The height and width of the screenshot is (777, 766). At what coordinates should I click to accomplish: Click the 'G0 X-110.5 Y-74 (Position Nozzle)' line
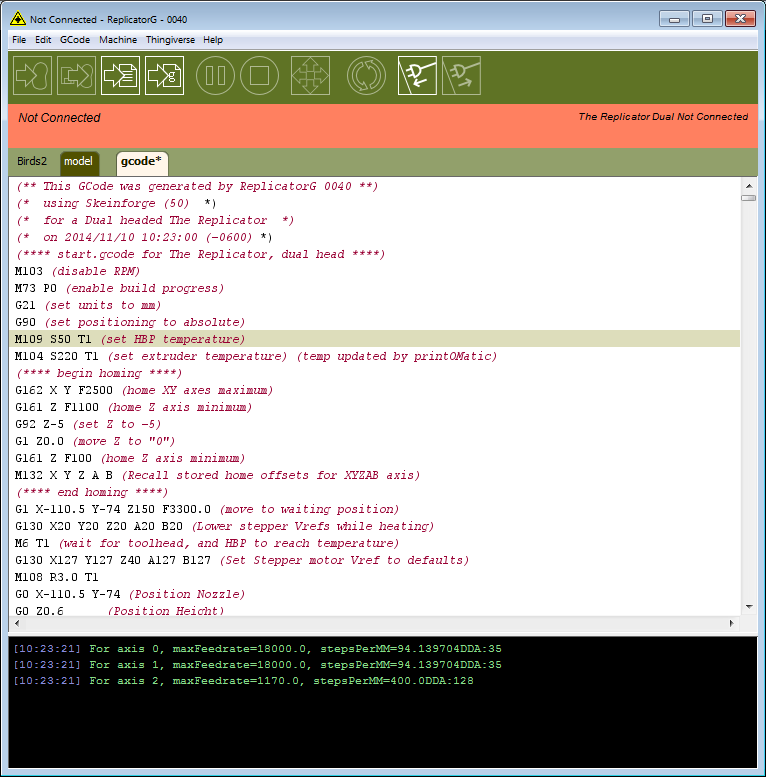[130, 594]
